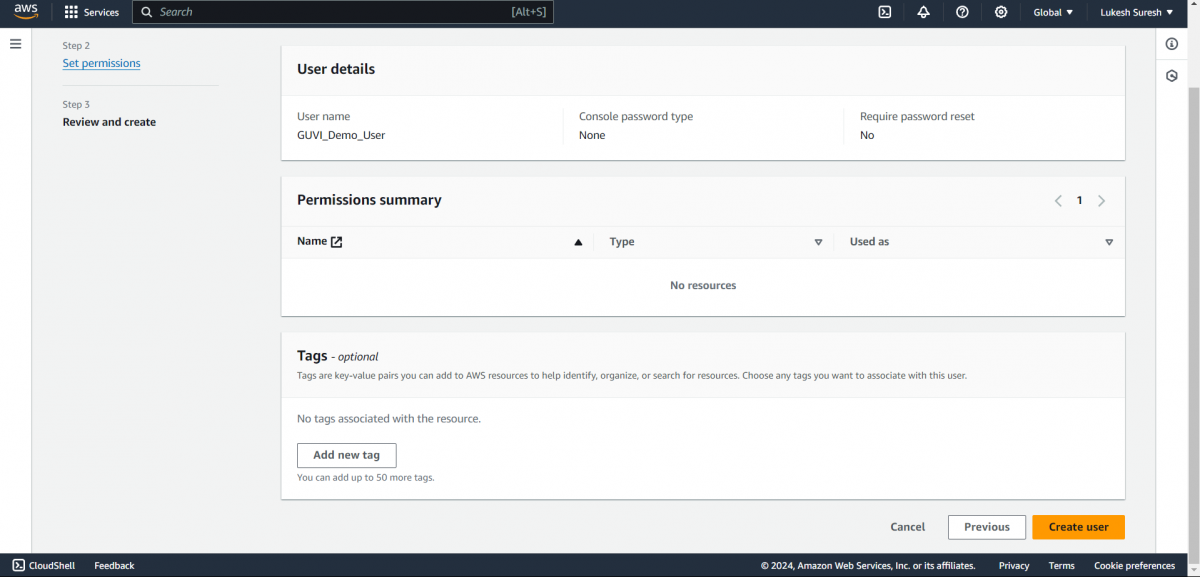Click CloudShell in the bottom status bar
The image size is (1200, 577).
pyautogui.click(x=43, y=565)
